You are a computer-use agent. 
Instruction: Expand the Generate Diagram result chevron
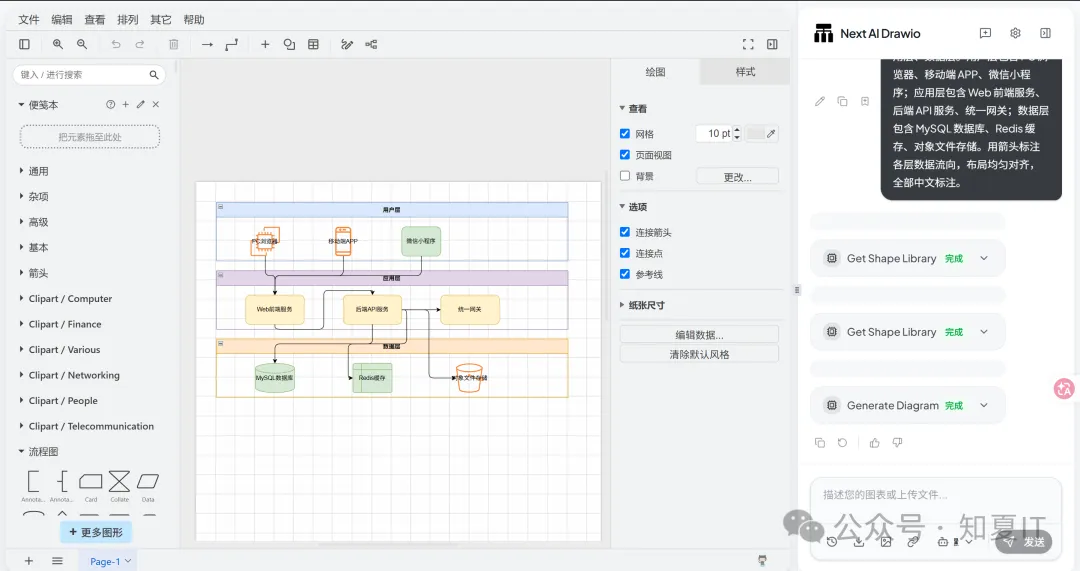click(x=984, y=406)
